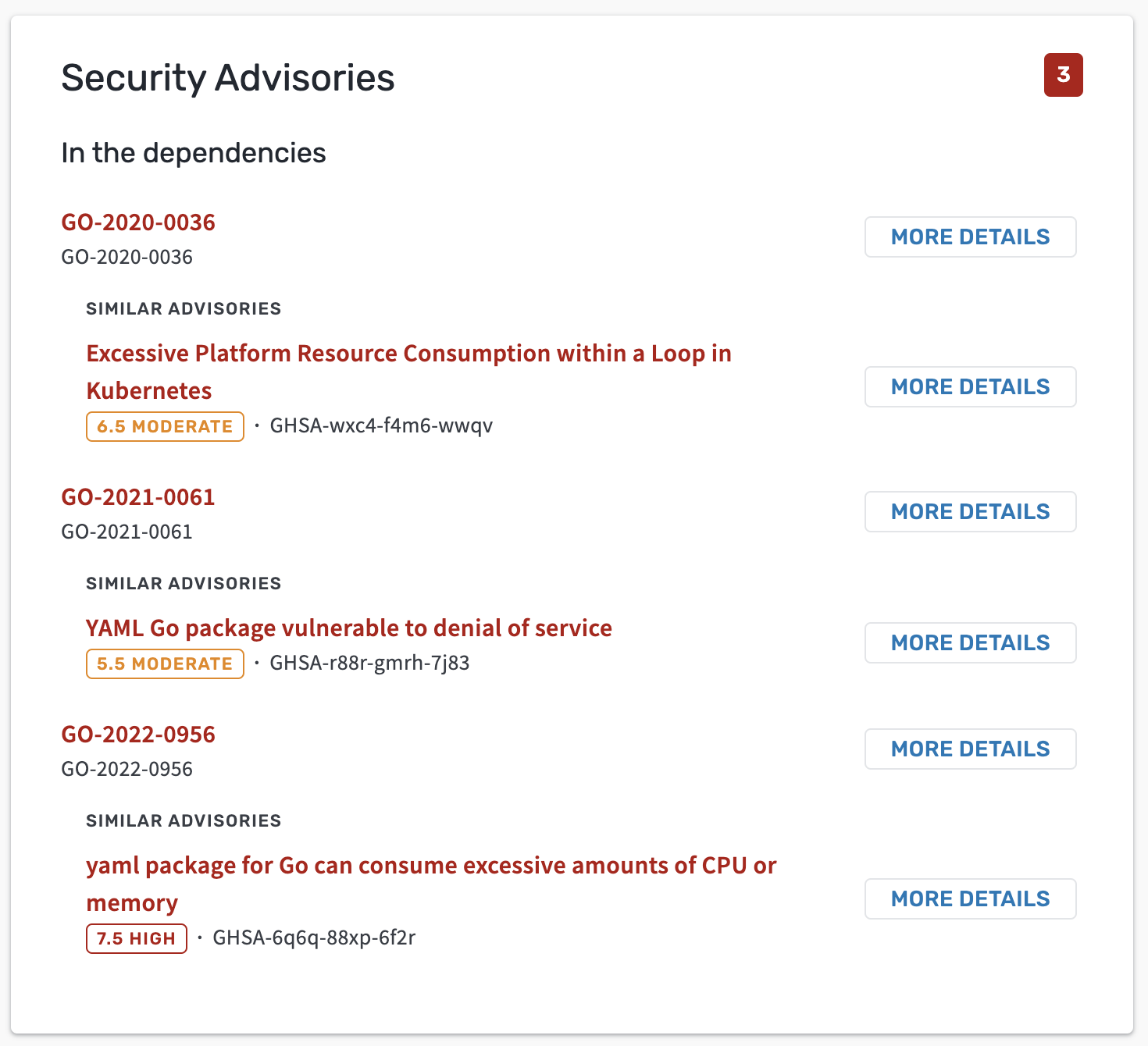Click the Security Advisories heading
The width and height of the screenshot is (1148, 1046).
coord(228,77)
